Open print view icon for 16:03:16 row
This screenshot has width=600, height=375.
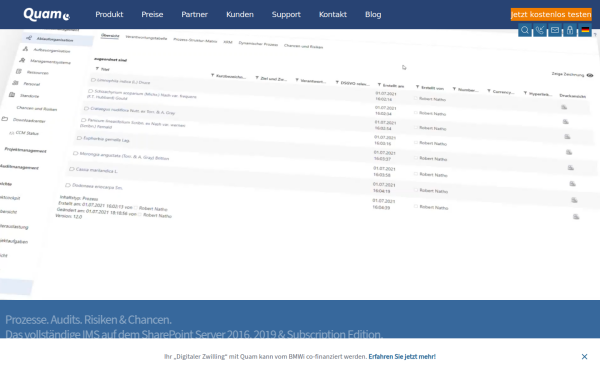[x=569, y=152]
